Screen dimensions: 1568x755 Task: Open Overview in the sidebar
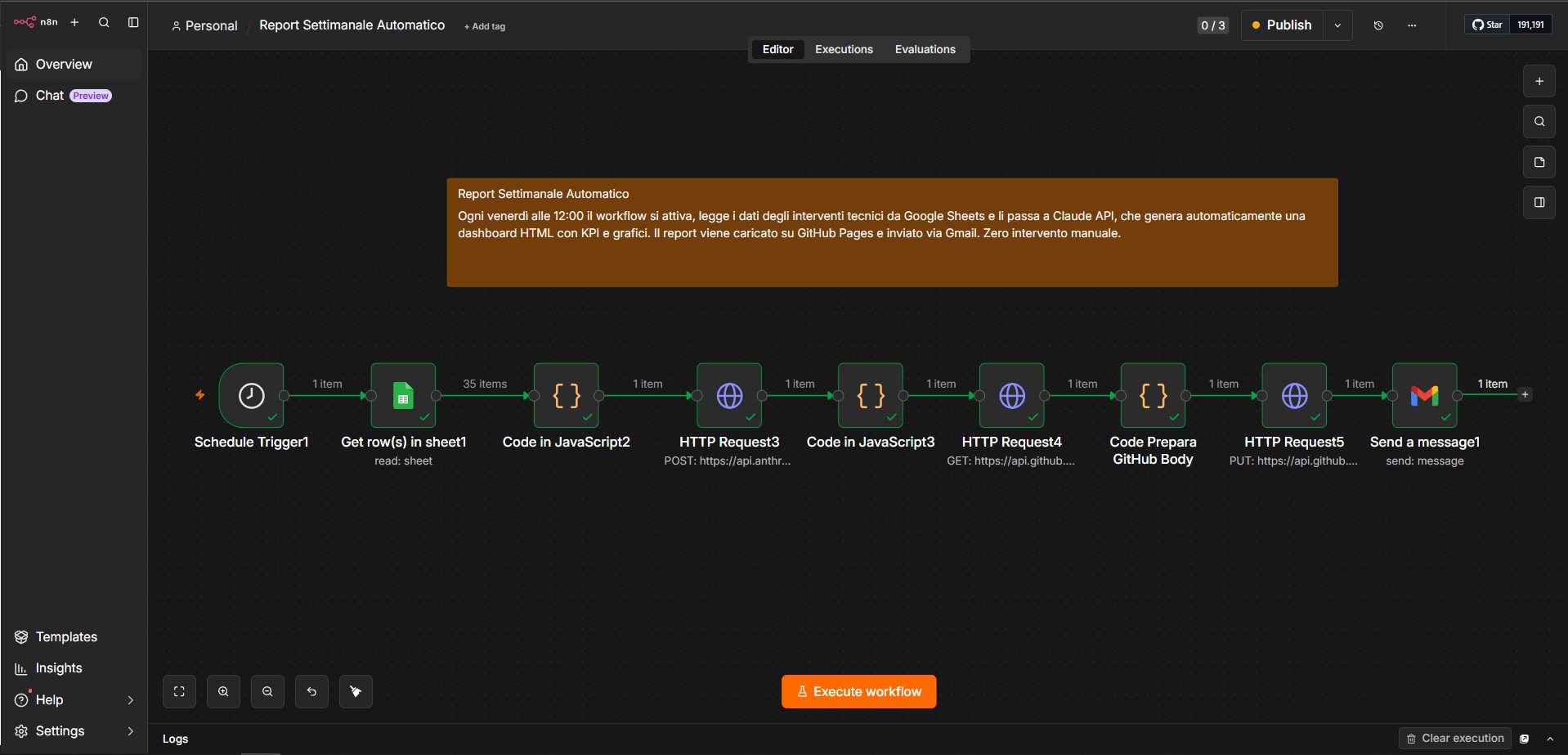74,65
